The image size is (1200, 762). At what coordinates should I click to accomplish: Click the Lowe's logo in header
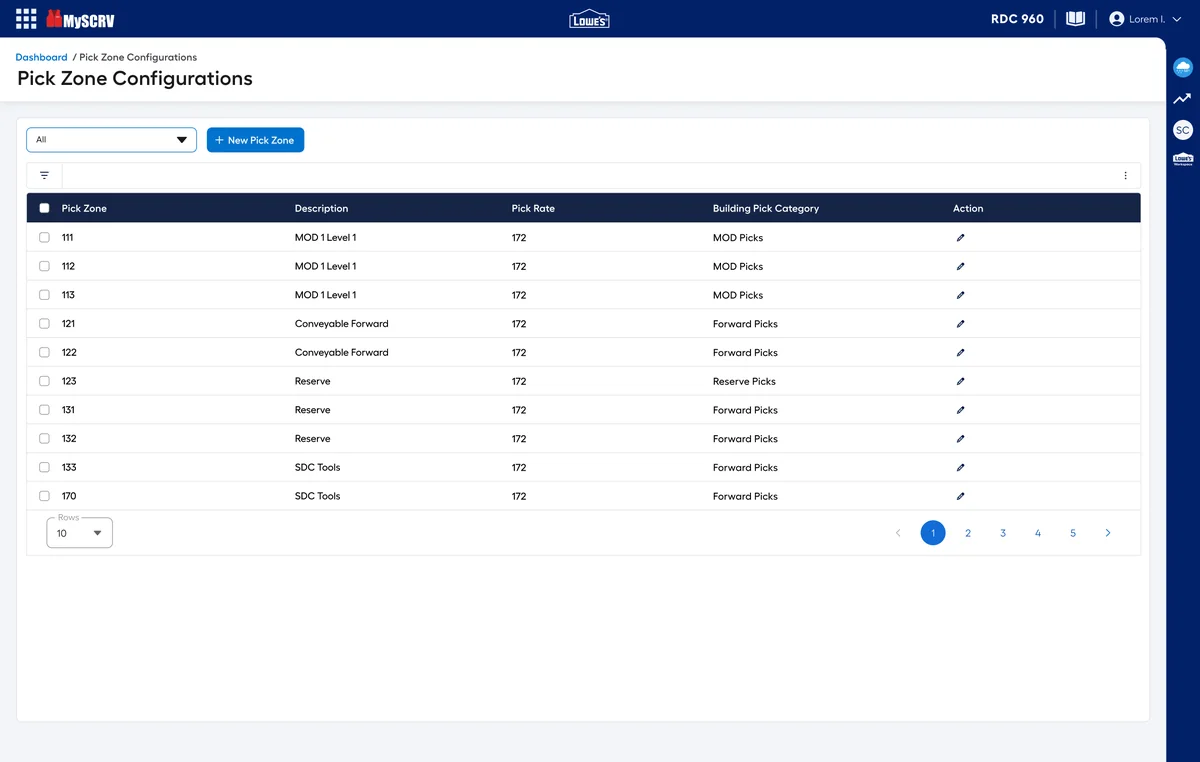(x=589, y=19)
